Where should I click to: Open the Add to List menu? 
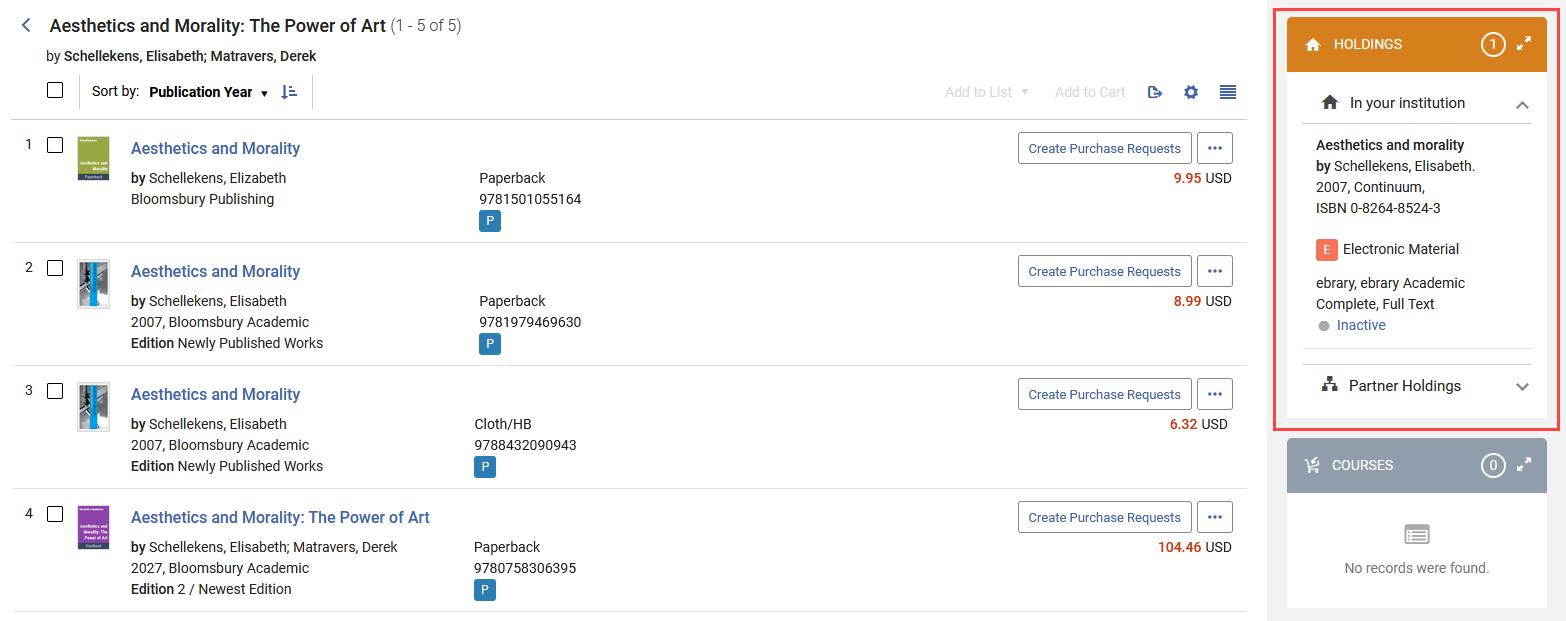pos(986,92)
